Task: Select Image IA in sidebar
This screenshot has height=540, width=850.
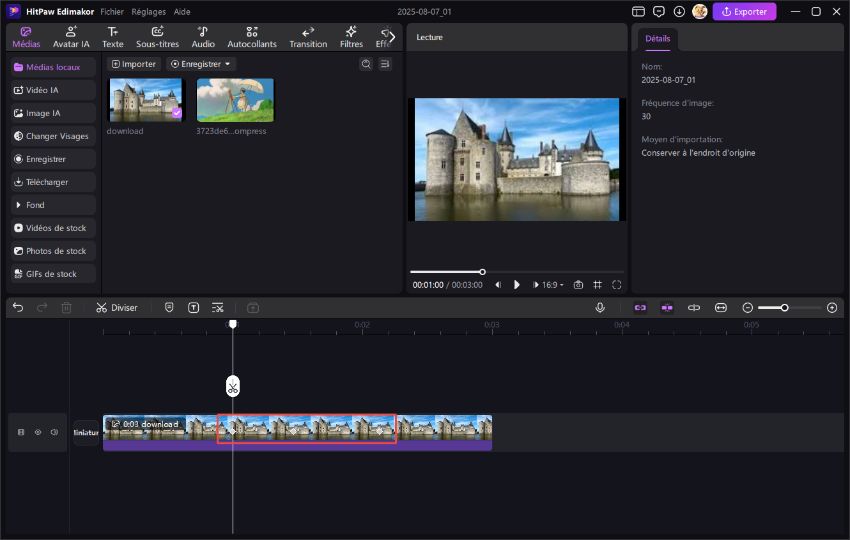Action: pos(53,113)
